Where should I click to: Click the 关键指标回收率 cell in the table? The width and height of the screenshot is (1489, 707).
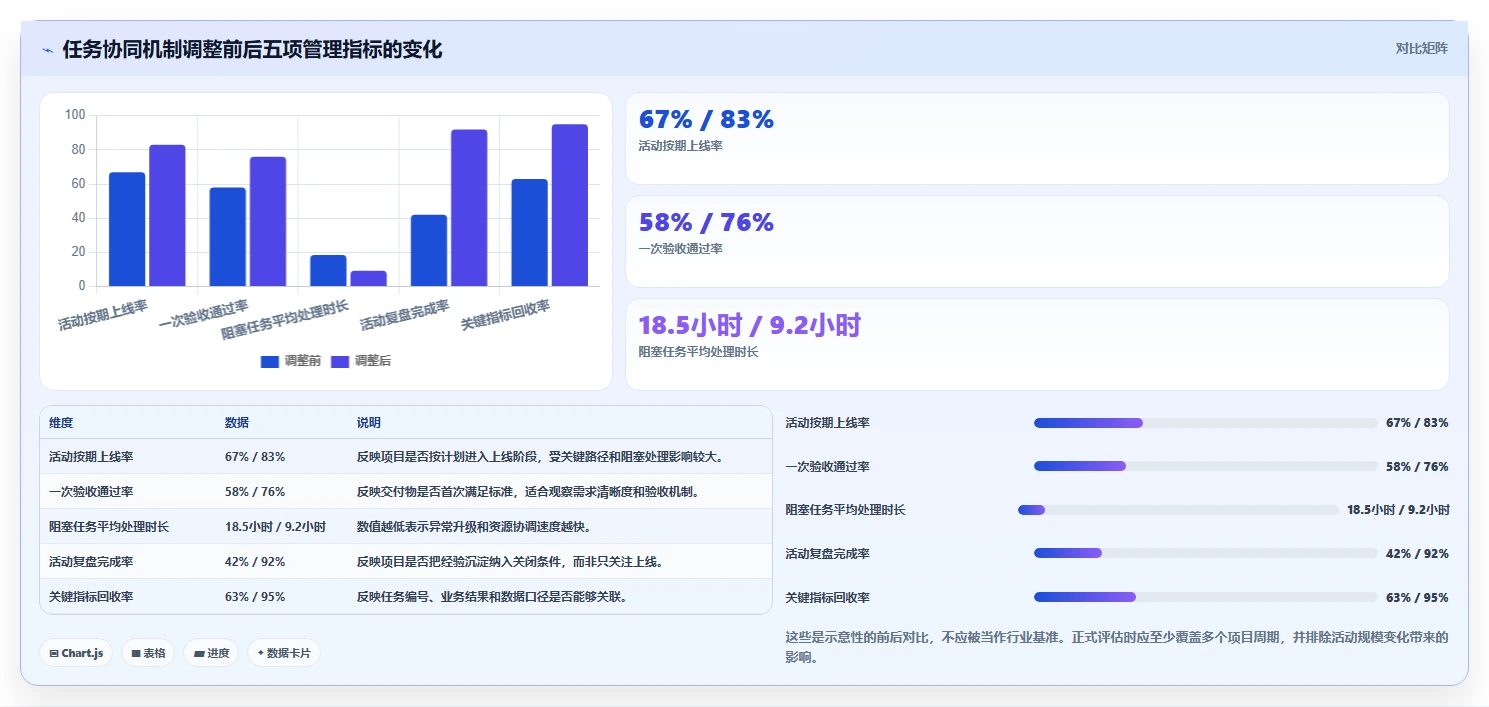tap(91, 597)
